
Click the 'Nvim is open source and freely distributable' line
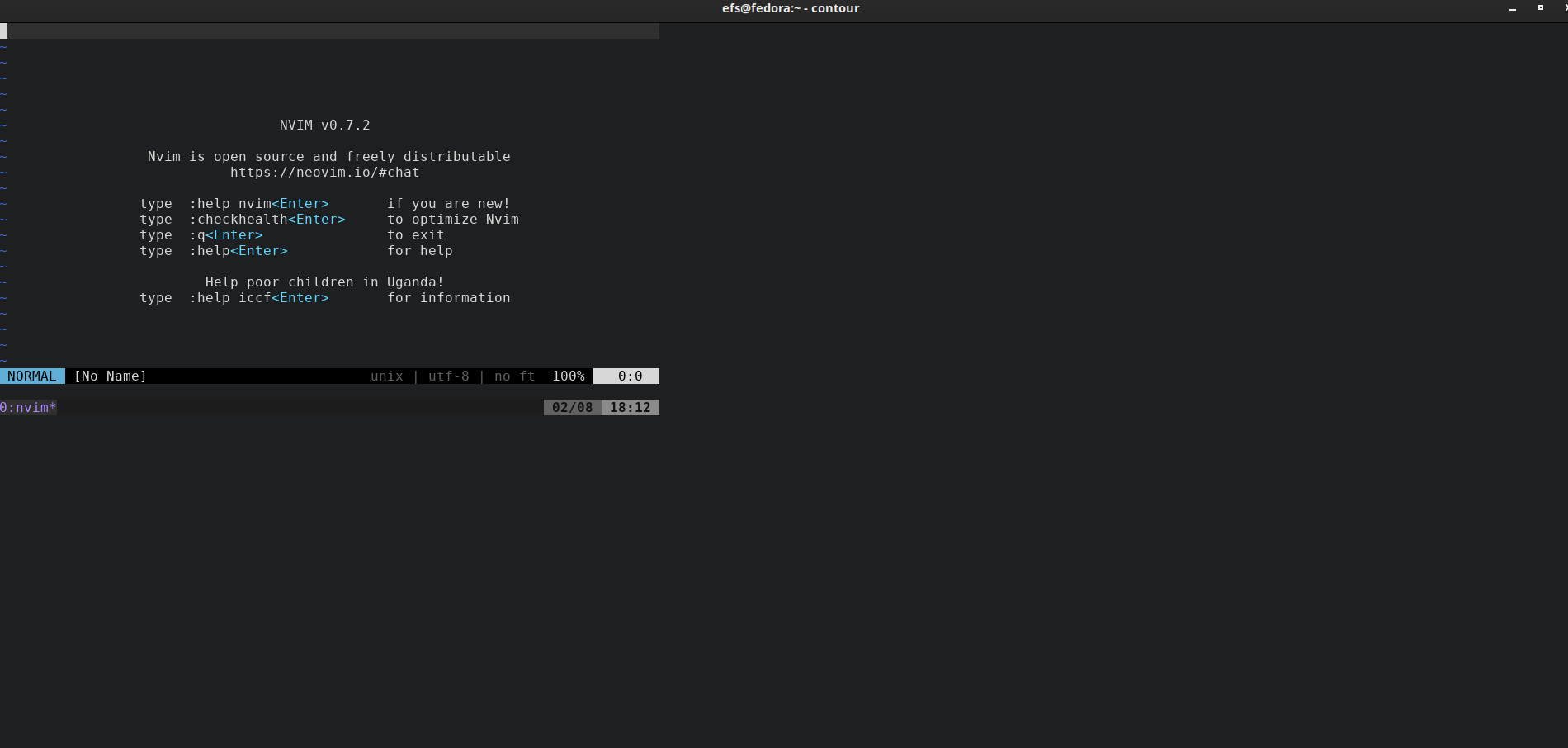pyautogui.click(x=329, y=156)
